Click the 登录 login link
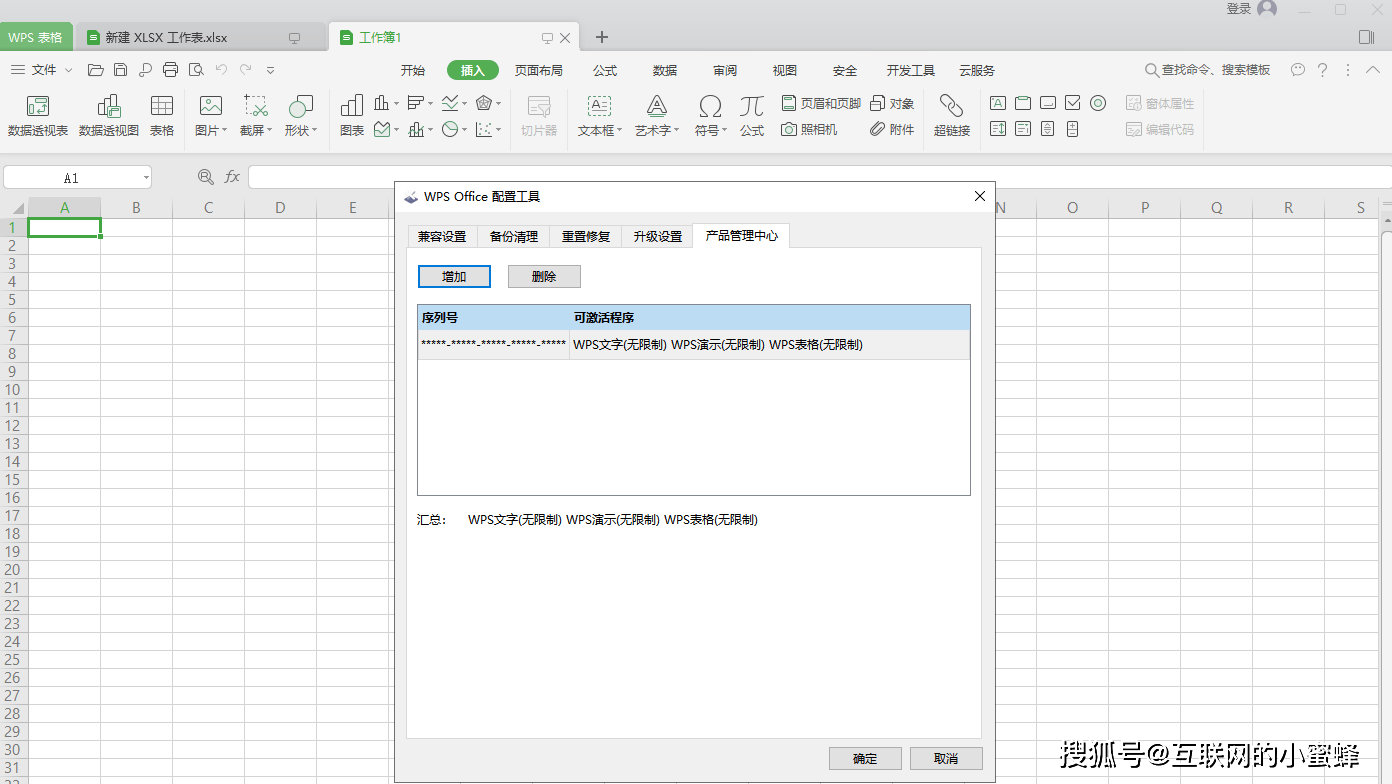The image size is (1392, 784). 1239,9
